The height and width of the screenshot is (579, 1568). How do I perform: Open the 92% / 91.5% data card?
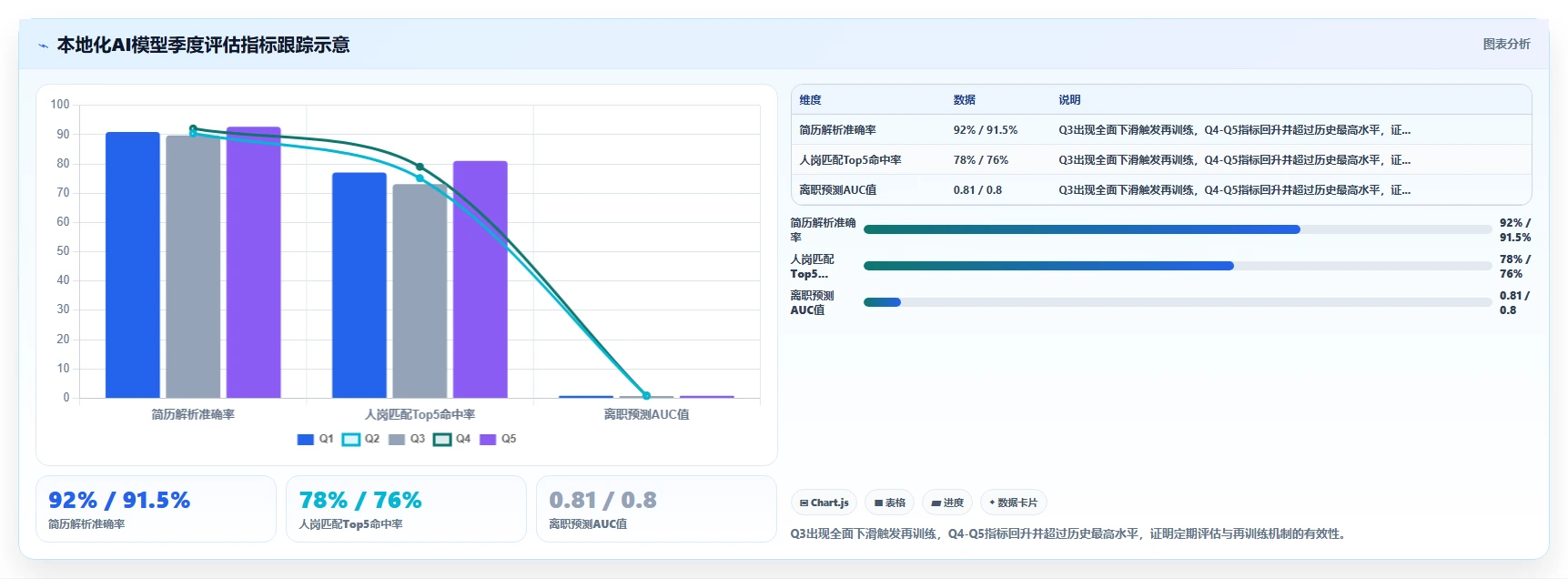[x=156, y=509]
